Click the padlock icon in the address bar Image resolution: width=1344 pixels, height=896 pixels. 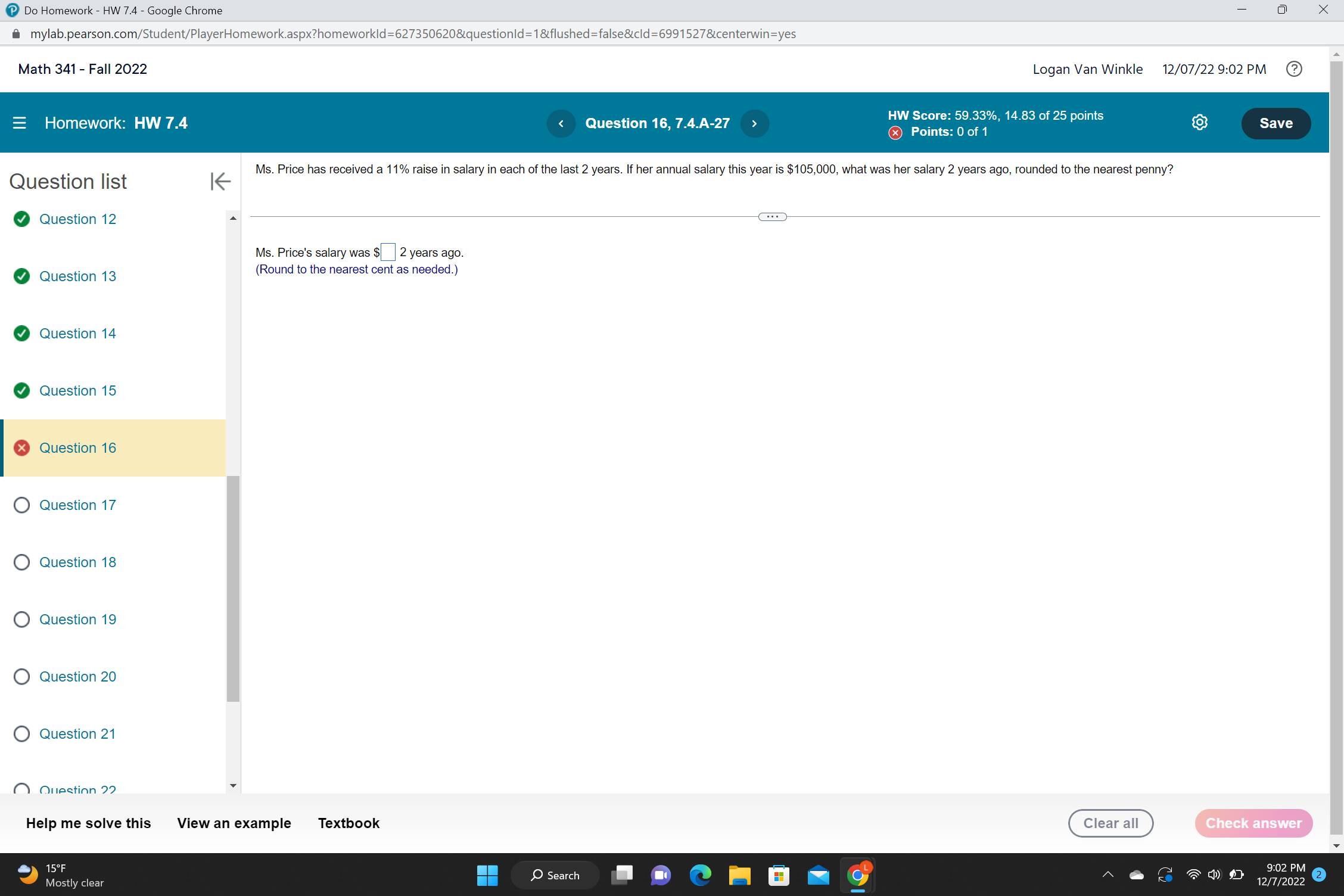[16, 33]
